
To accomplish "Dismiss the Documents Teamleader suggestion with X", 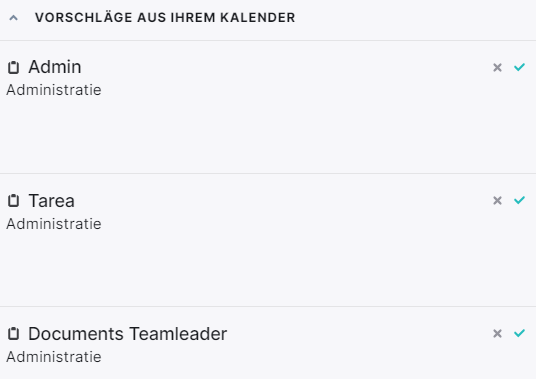I will (497, 333).
